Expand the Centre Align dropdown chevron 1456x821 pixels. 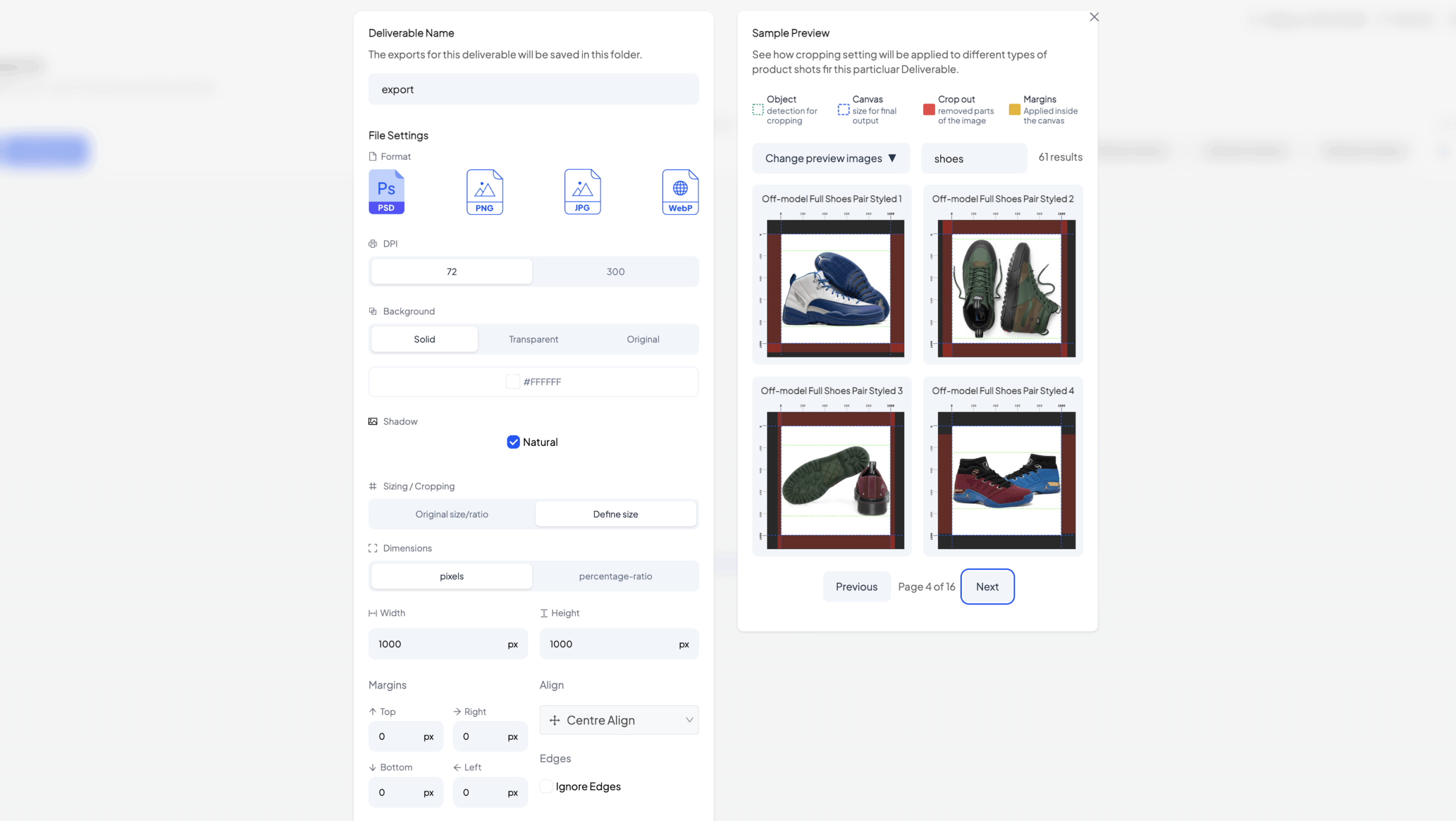click(689, 720)
